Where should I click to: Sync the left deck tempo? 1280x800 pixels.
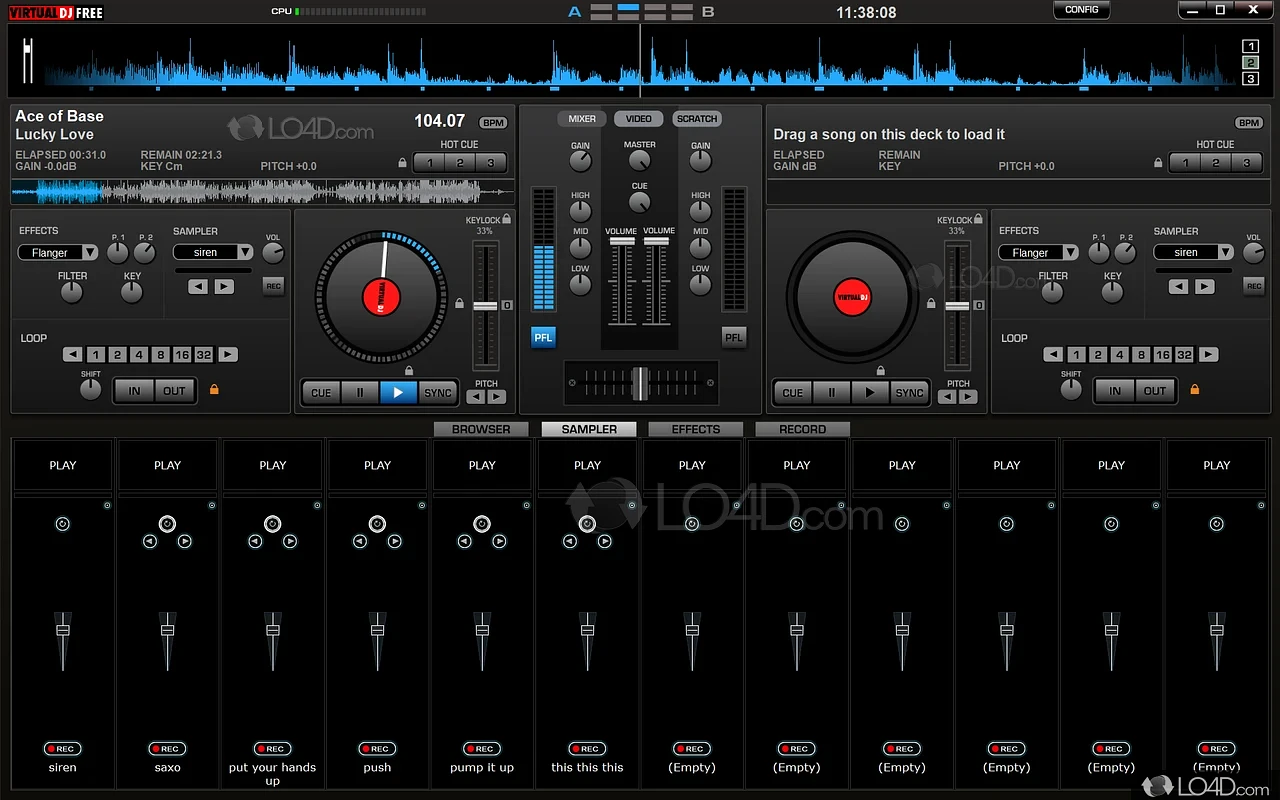[x=438, y=393]
